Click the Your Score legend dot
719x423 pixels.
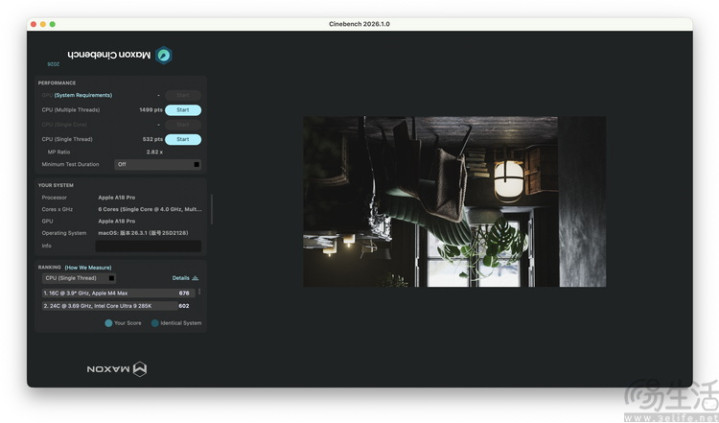(x=109, y=323)
